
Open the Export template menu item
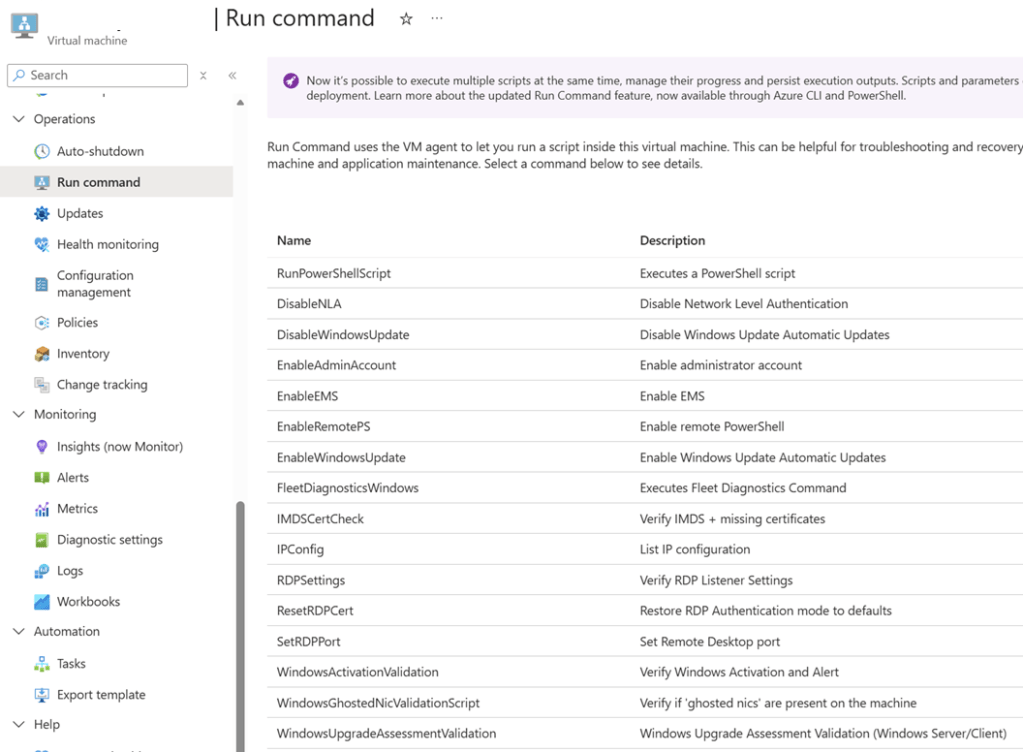(101, 695)
